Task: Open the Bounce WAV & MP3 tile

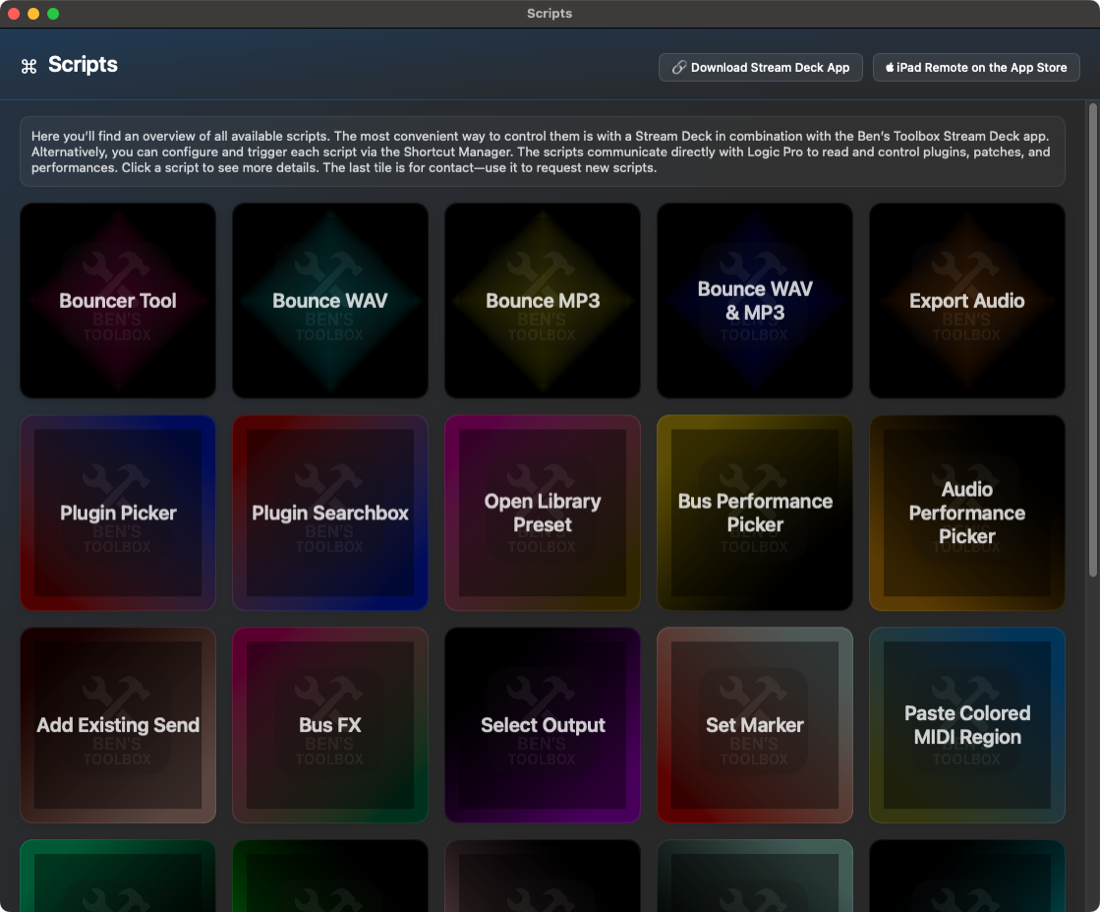Action: tap(755, 301)
